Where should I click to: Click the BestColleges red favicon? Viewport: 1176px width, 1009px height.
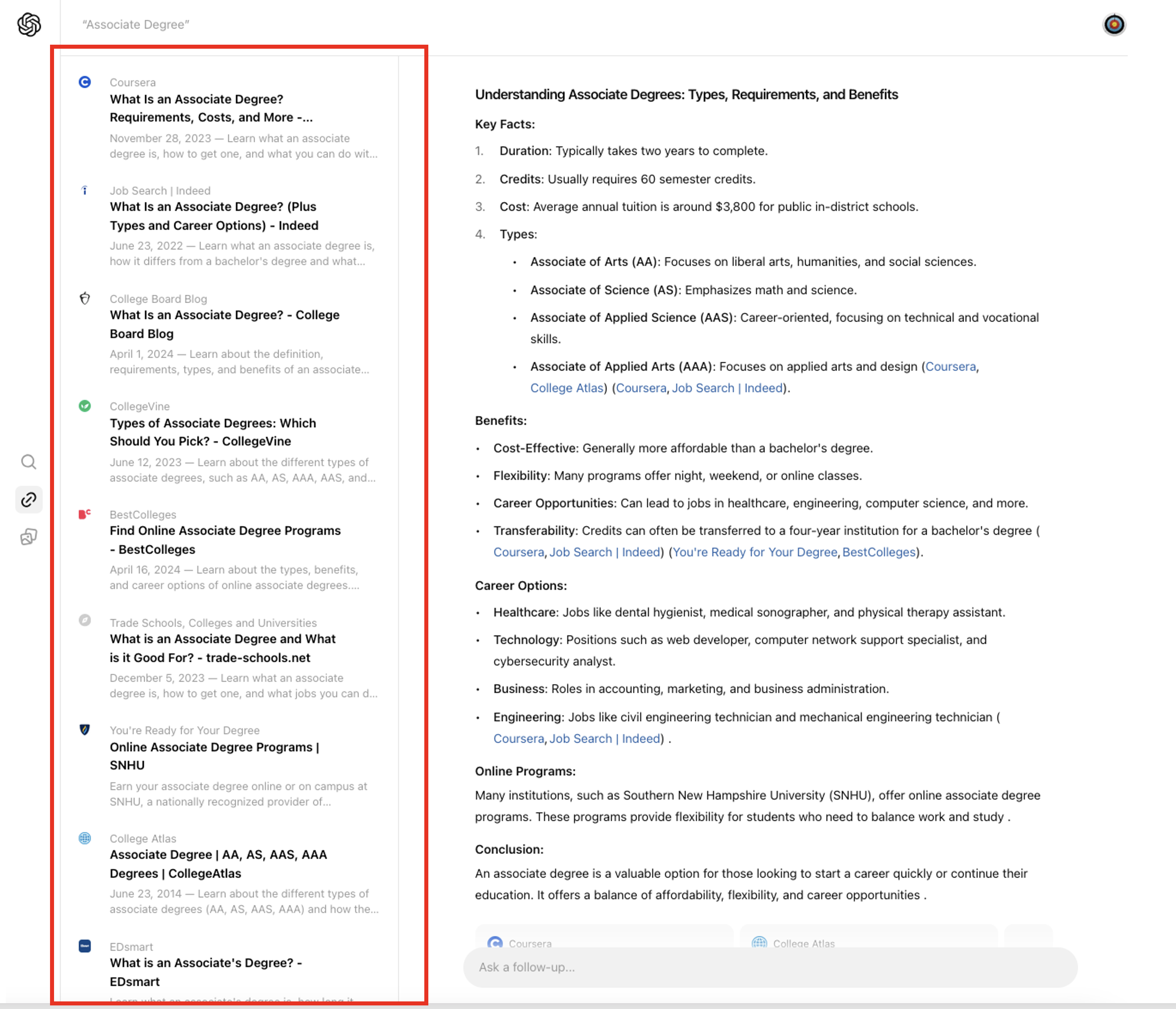point(84,514)
